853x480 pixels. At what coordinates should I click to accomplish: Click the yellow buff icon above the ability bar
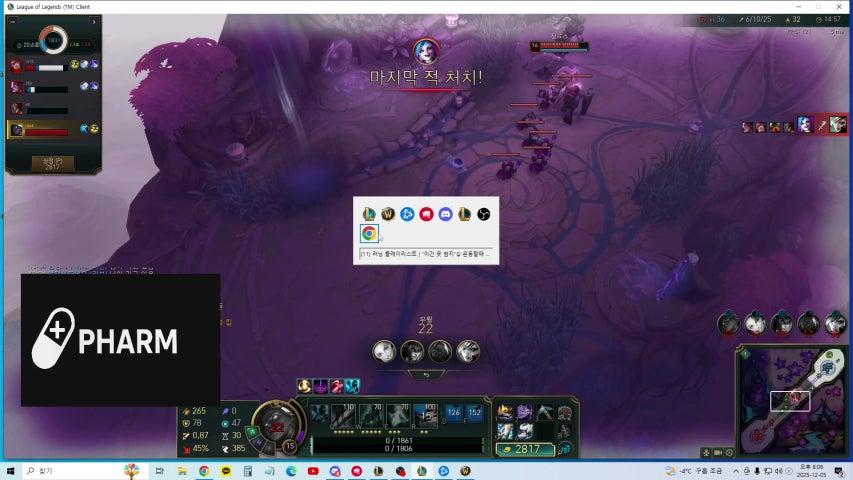click(x=305, y=386)
